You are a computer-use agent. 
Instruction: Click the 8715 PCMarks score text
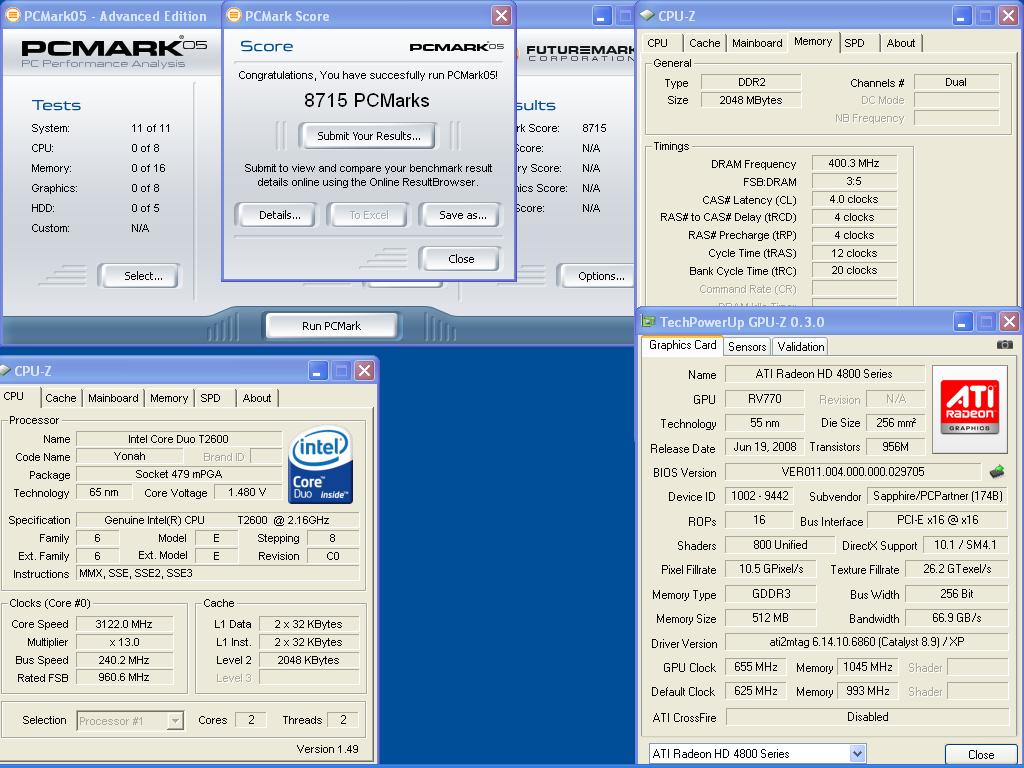click(x=366, y=101)
